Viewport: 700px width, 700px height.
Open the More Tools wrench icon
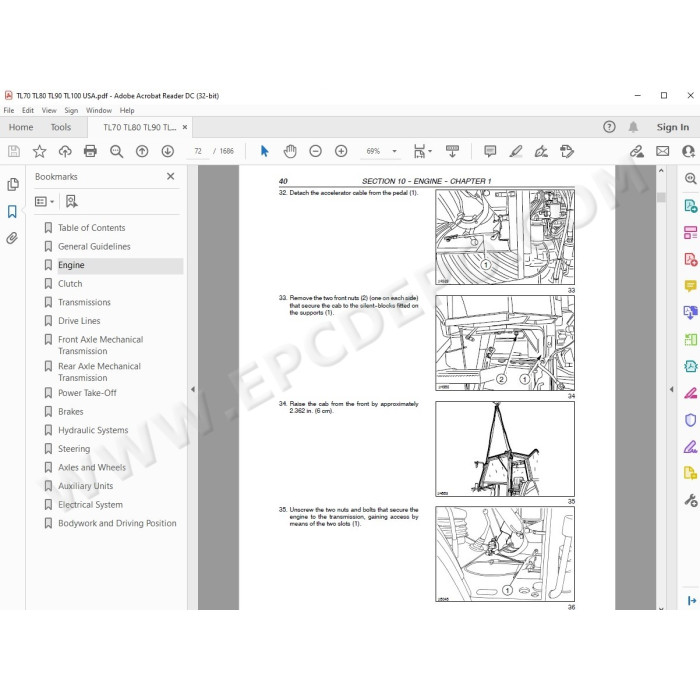click(690, 500)
